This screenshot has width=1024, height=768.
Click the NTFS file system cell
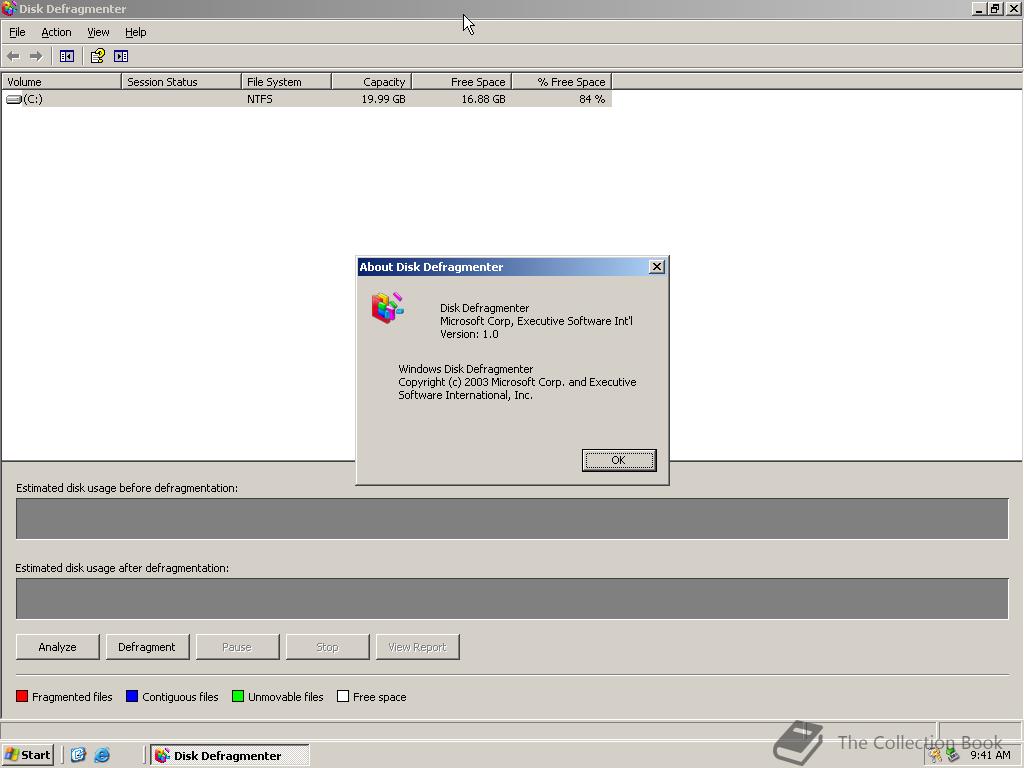260,99
